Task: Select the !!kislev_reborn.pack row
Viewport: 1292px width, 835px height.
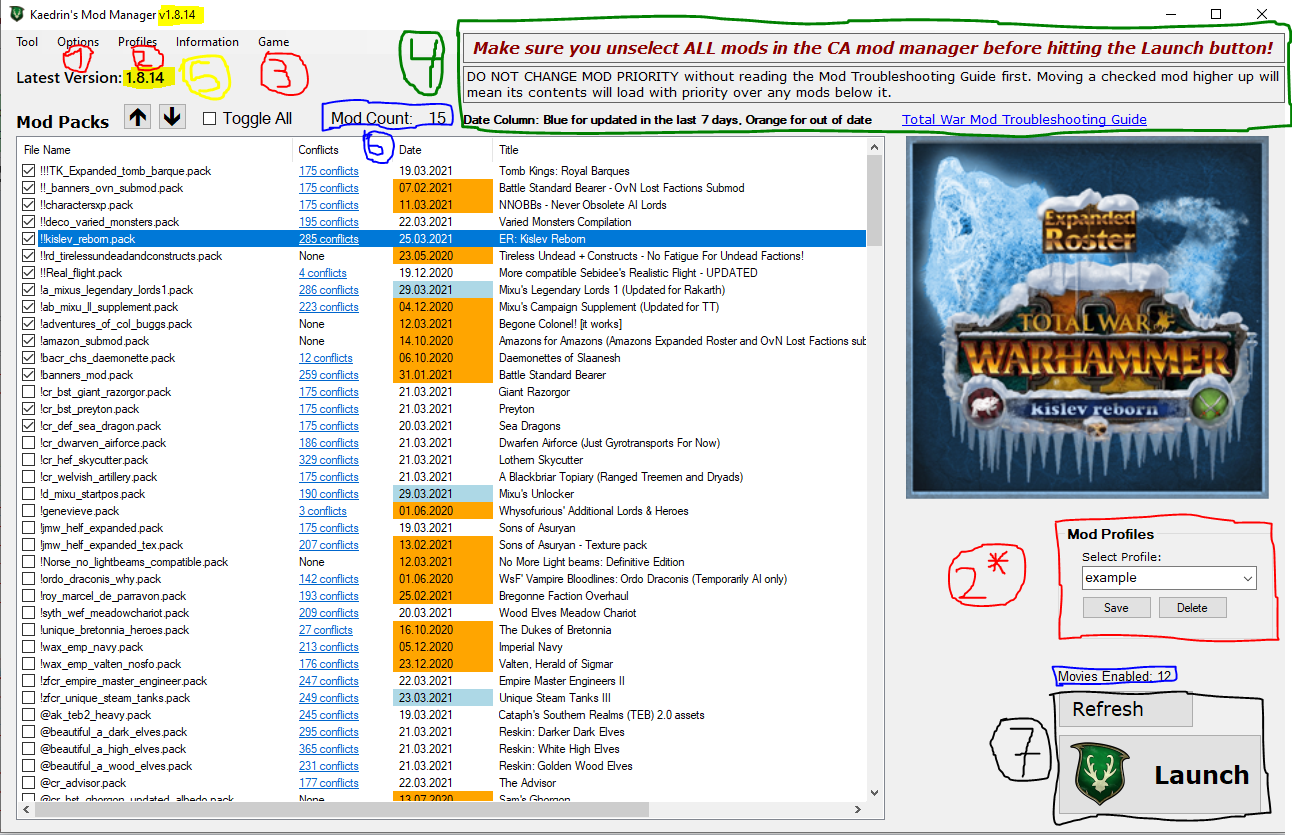Action: coord(442,239)
